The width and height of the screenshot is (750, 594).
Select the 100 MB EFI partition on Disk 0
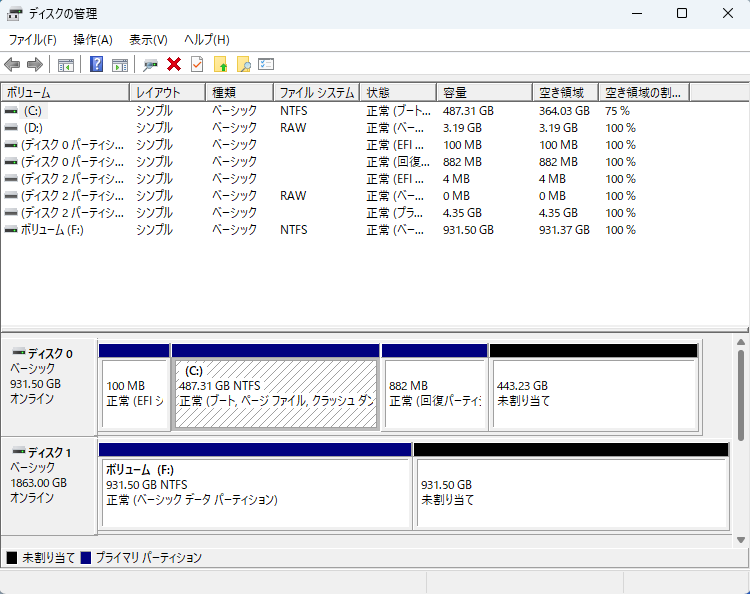(134, 387)
